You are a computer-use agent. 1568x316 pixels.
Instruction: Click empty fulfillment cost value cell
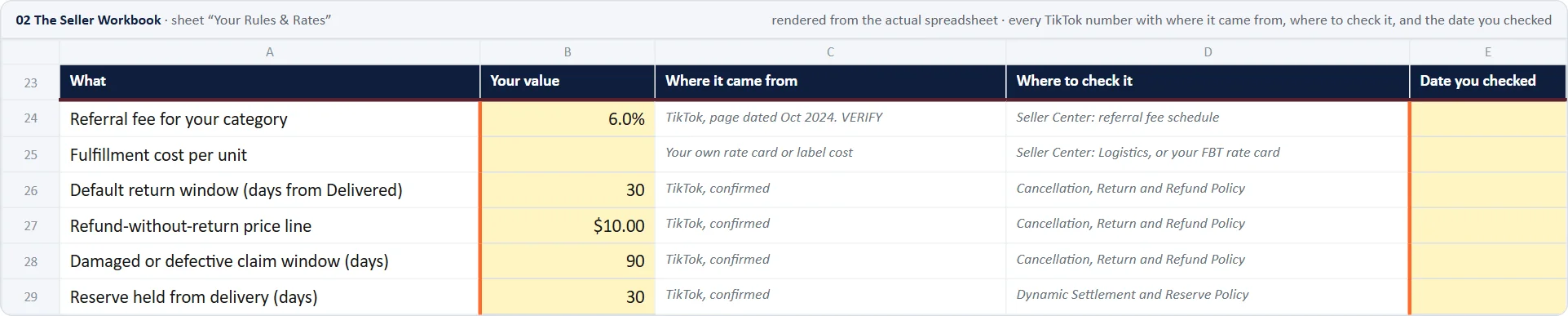pyautogui.click(x=568, y=154)
